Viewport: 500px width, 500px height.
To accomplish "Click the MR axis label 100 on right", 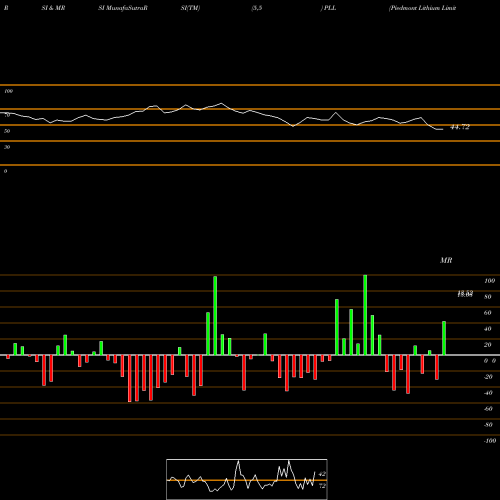I will pos(489,281).
